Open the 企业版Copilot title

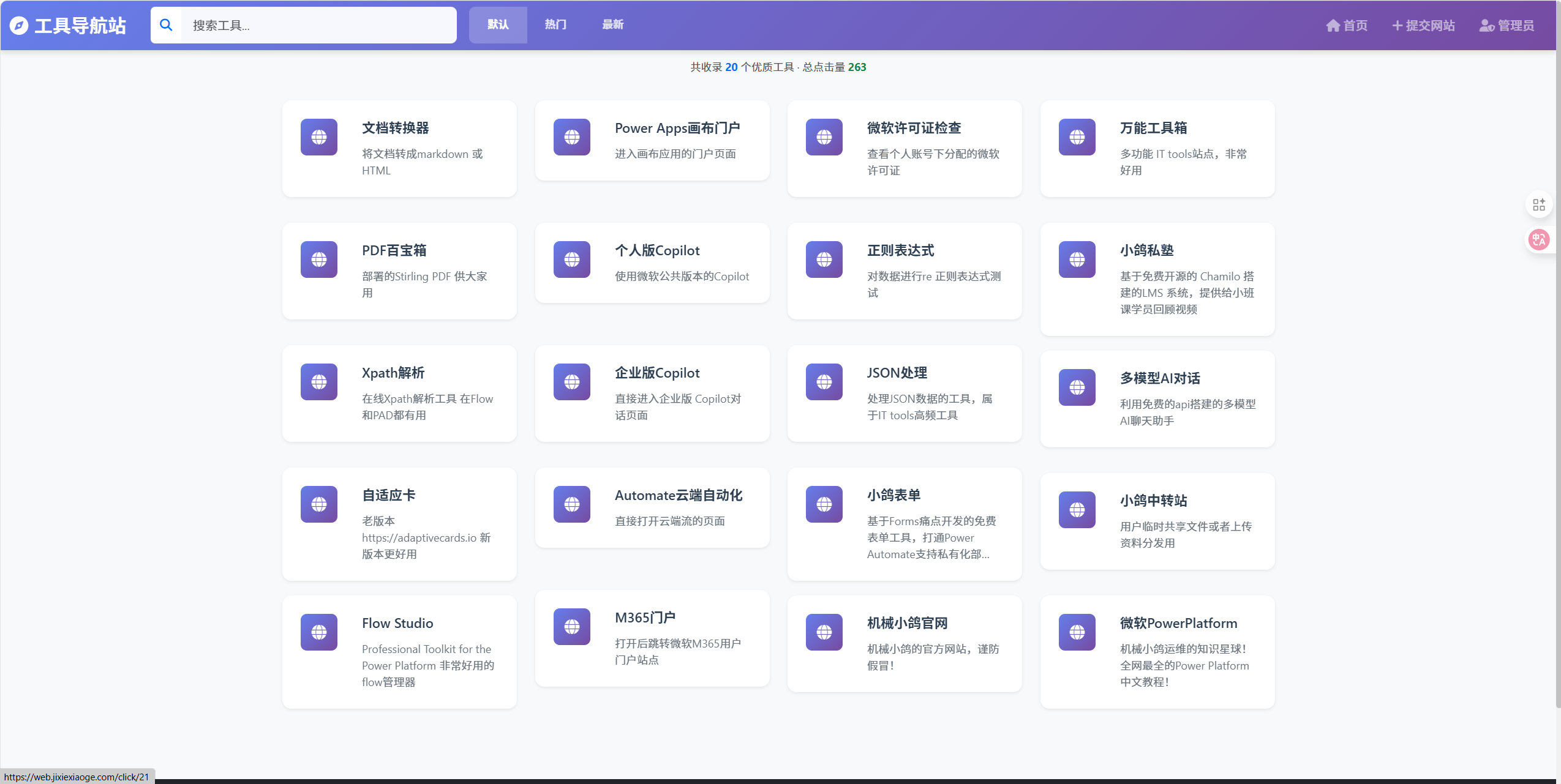pyautogui.click(x=657, y=373)
